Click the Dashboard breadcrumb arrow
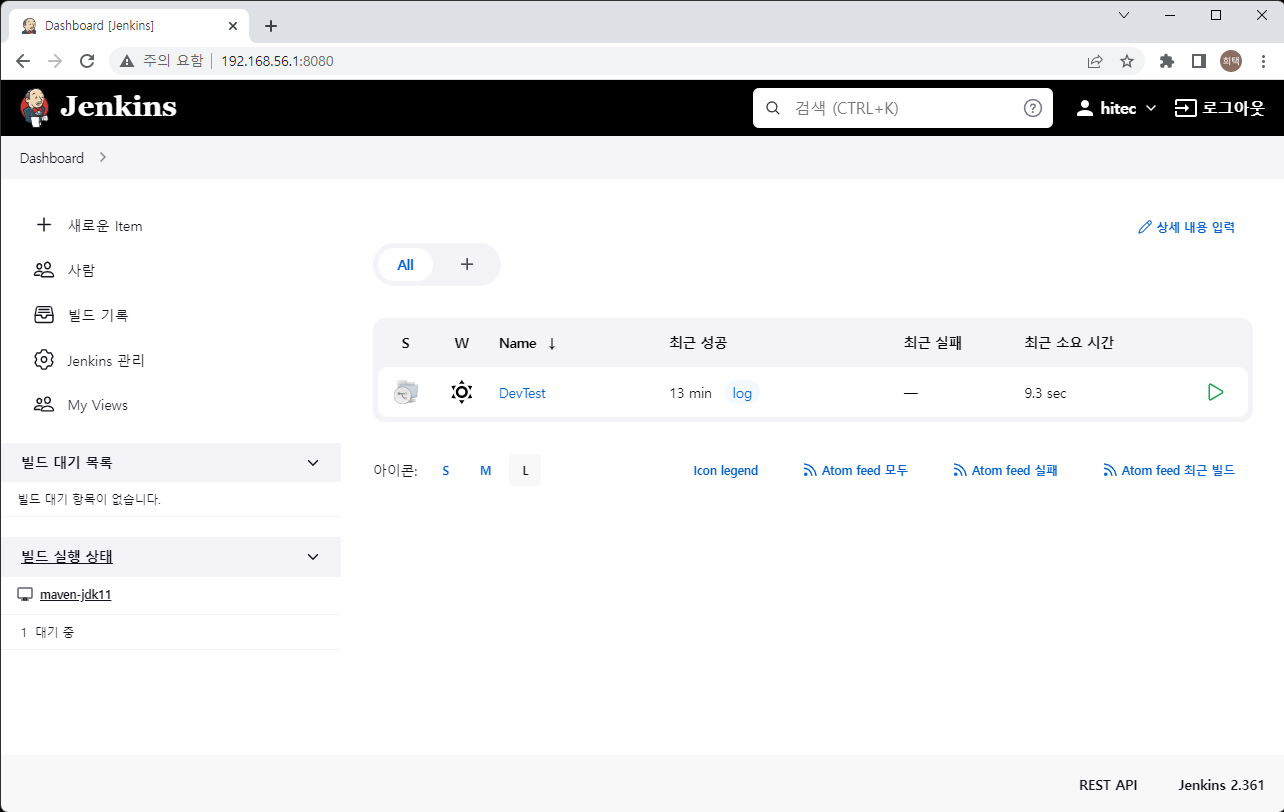Viewport: 1284px width, 812px height. pyautogui.click(x=102, y=158)
